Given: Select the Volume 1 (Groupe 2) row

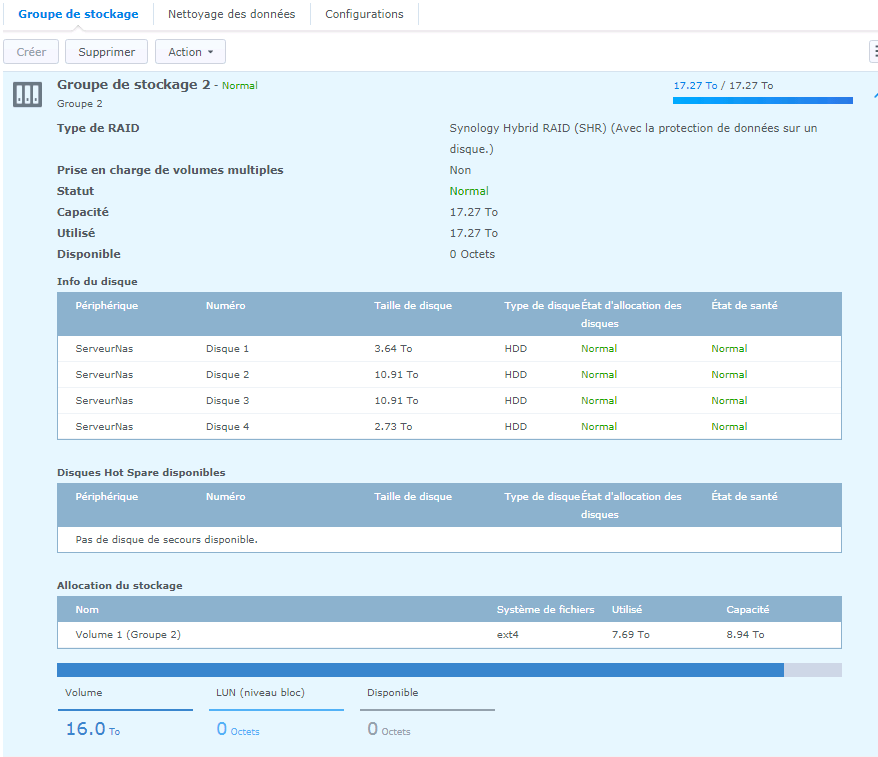Looking at the screenshot, I should (x=449, y=635).
